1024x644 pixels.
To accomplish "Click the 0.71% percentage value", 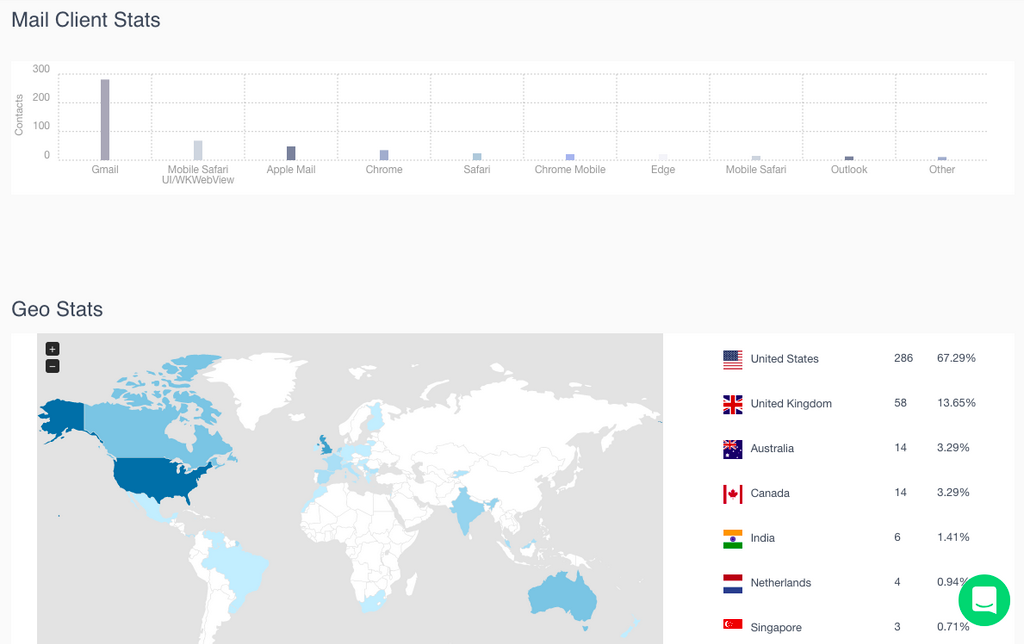I will tap(953, 627).
